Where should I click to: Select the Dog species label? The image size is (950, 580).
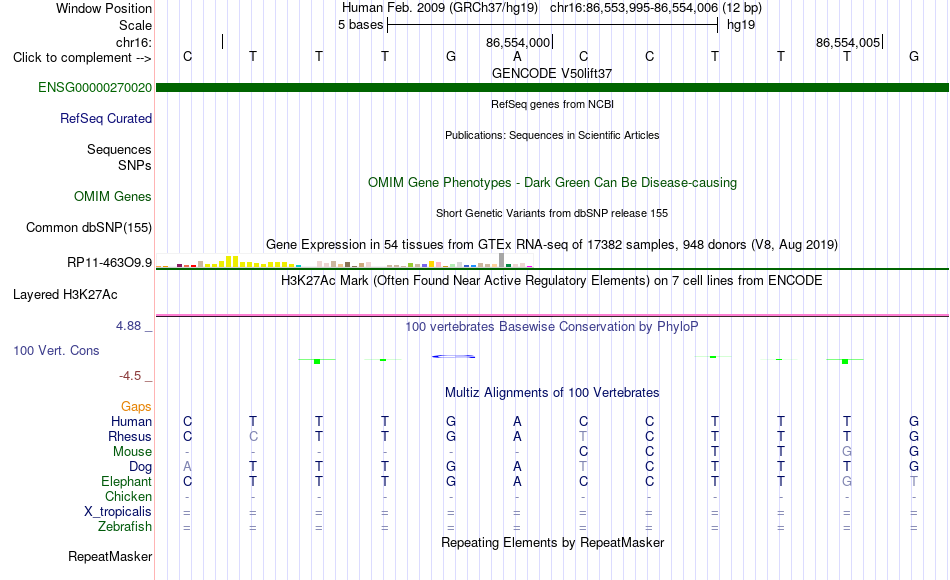[x=140, y=467]
